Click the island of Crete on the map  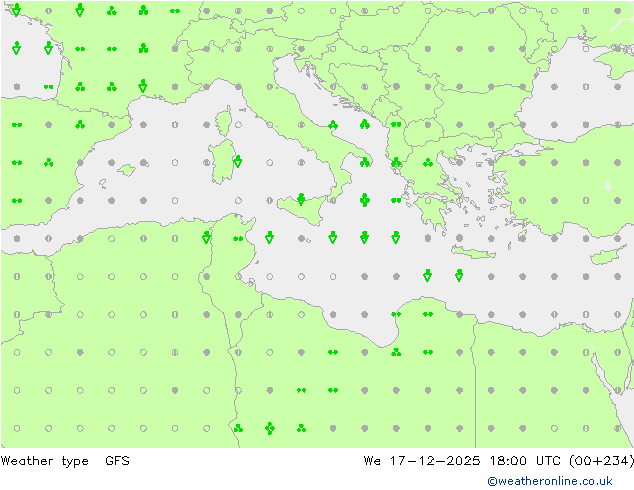(473, 253)
